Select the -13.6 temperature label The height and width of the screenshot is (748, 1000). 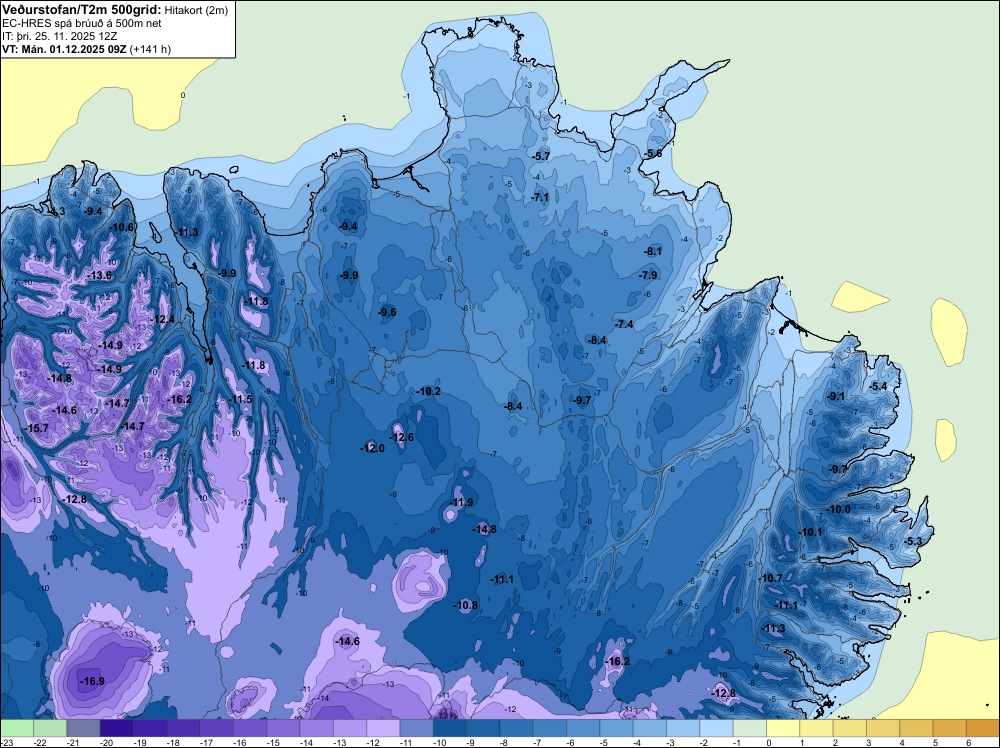pyautogui.click(x=99, y=275)
